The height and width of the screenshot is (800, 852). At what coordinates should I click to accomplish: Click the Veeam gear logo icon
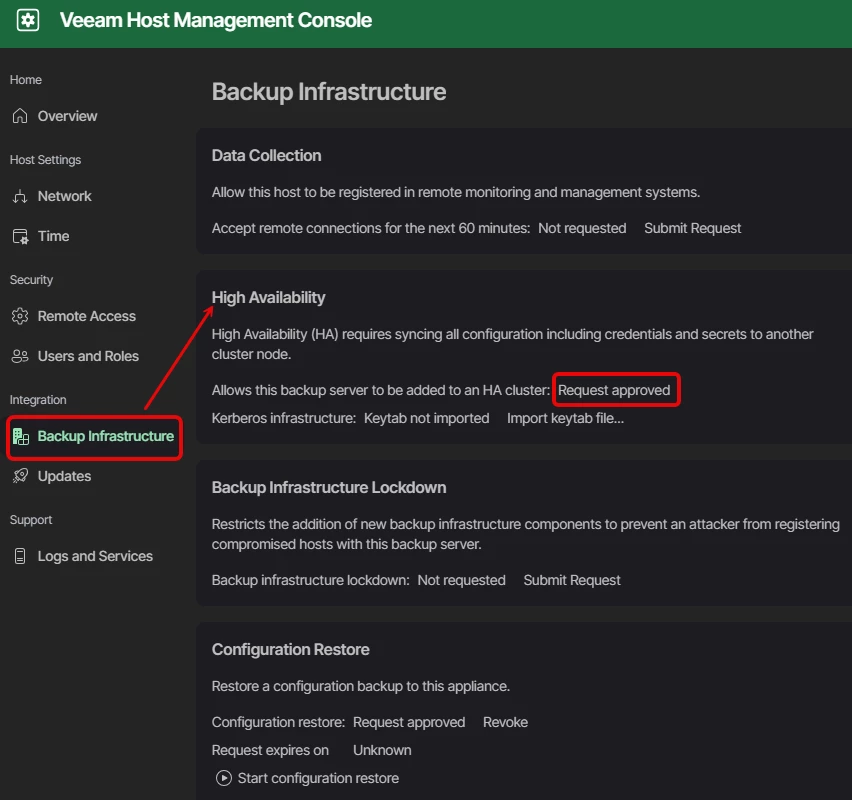pos(28,20)
